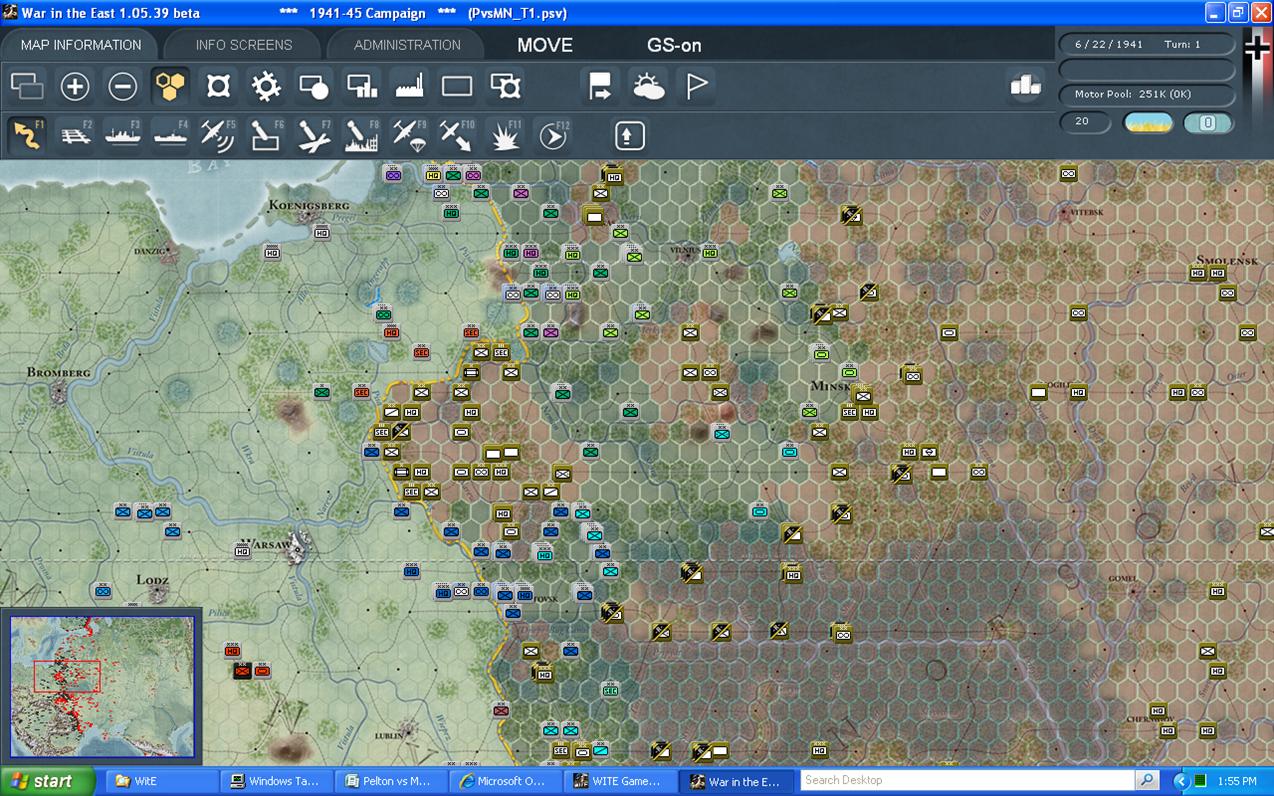Zoom out the map with minus icon
Screen dimensions: 1274x796
(x=122, y=86)
